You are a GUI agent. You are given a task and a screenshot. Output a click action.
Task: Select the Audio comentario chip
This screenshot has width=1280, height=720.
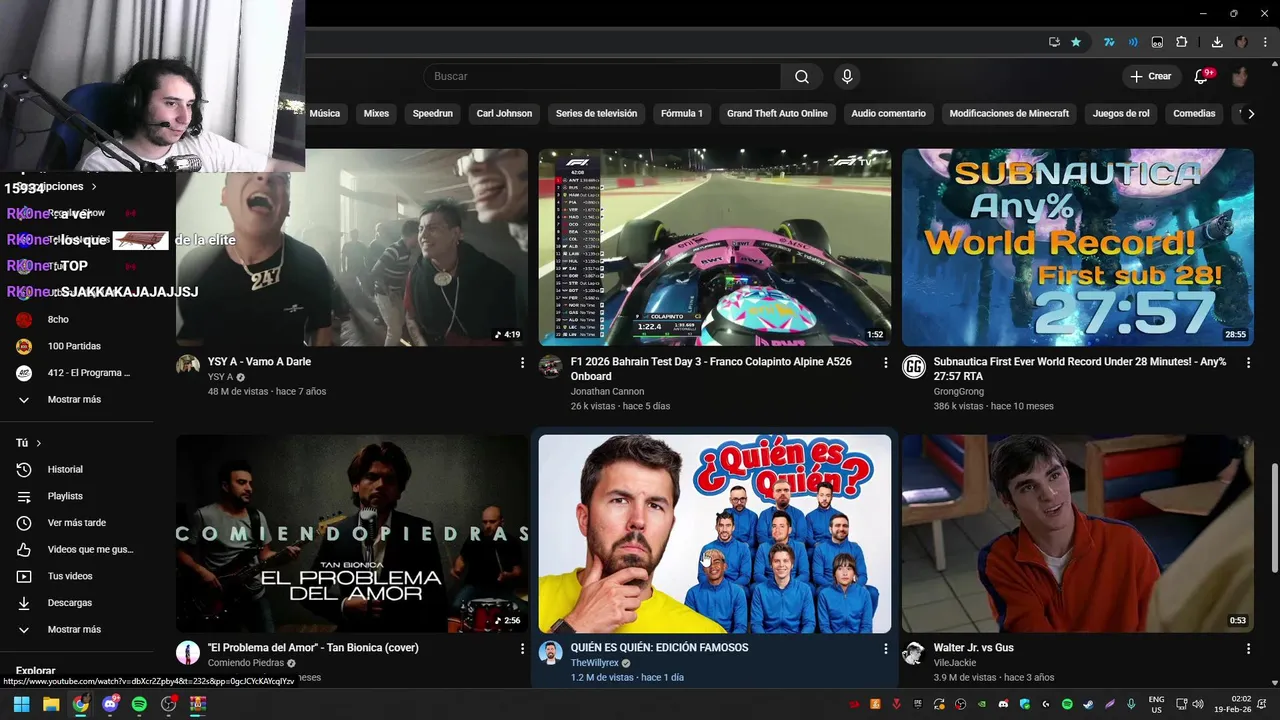pyautogui.click(x=888, y=114)
